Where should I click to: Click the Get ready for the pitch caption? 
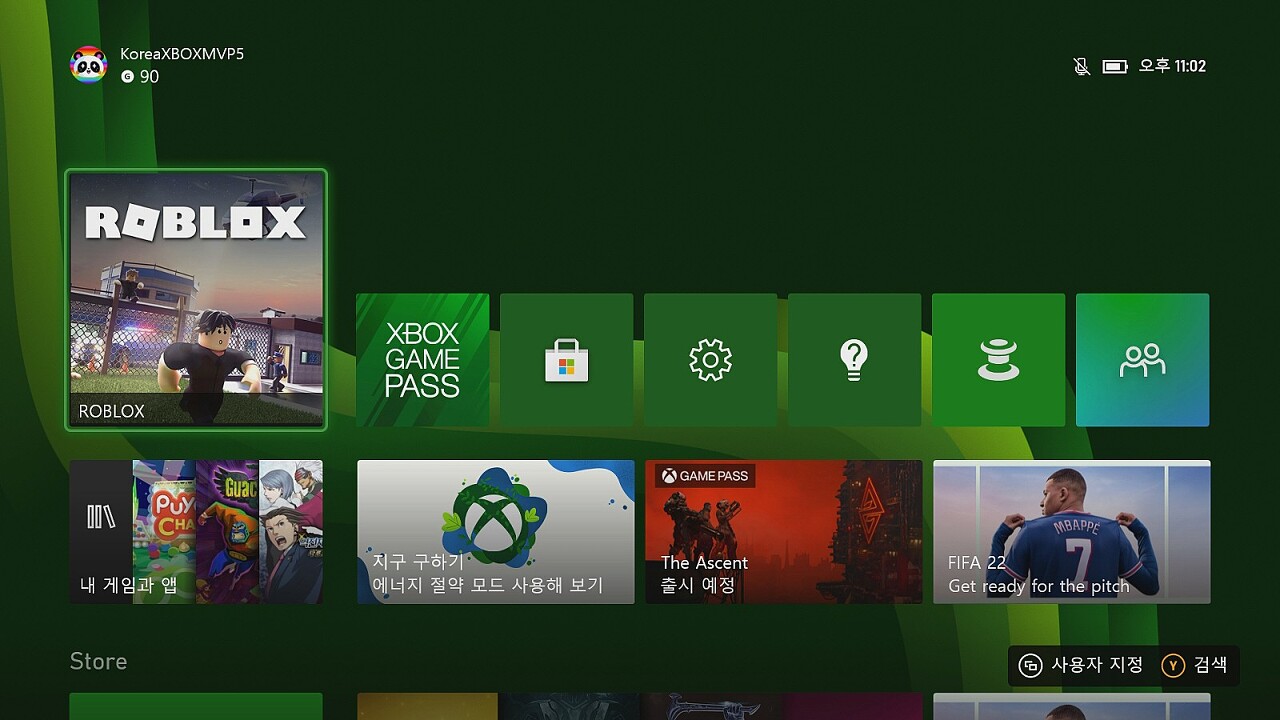pos(1039,586)
